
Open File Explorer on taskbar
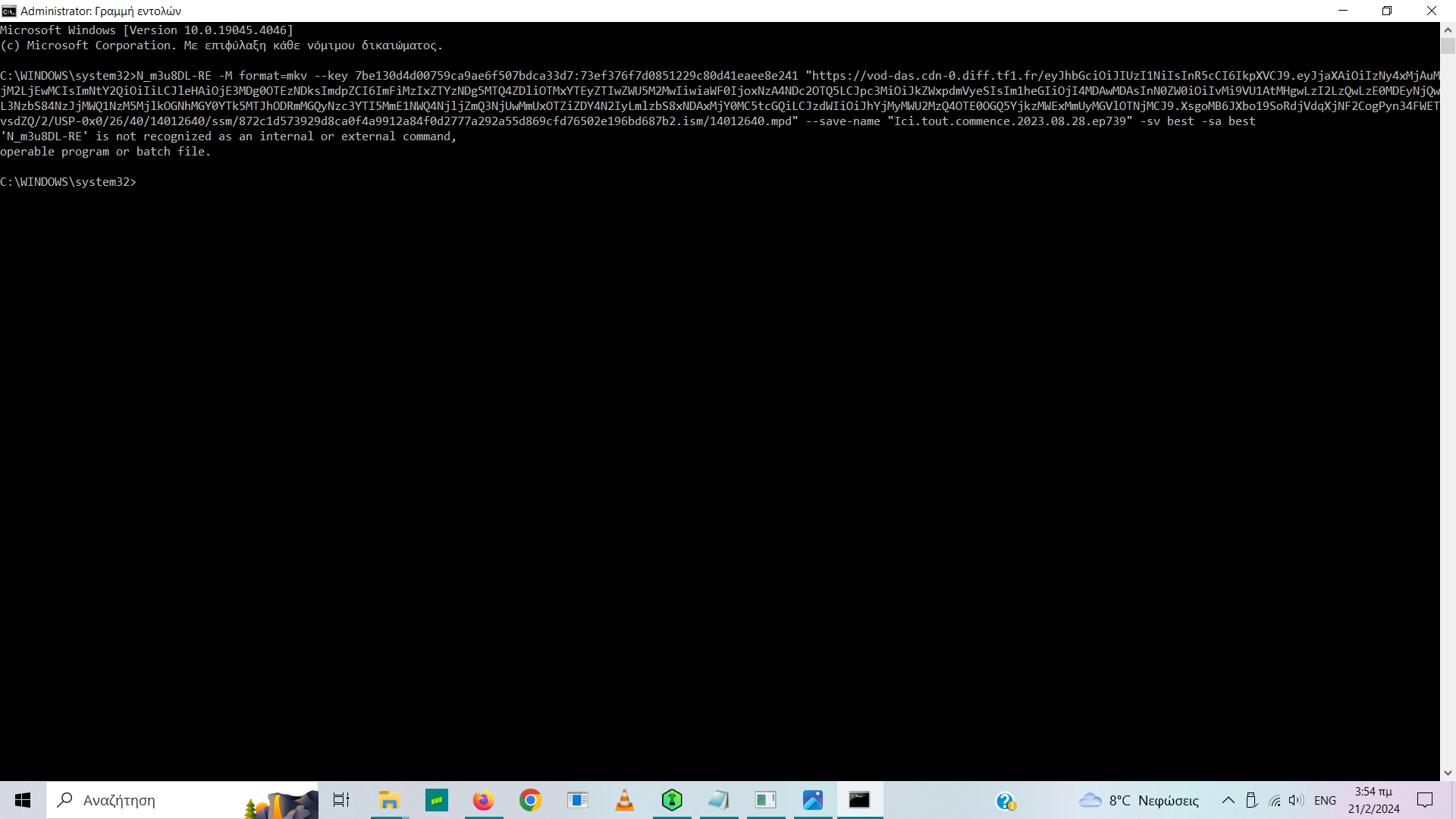[389, 800]
